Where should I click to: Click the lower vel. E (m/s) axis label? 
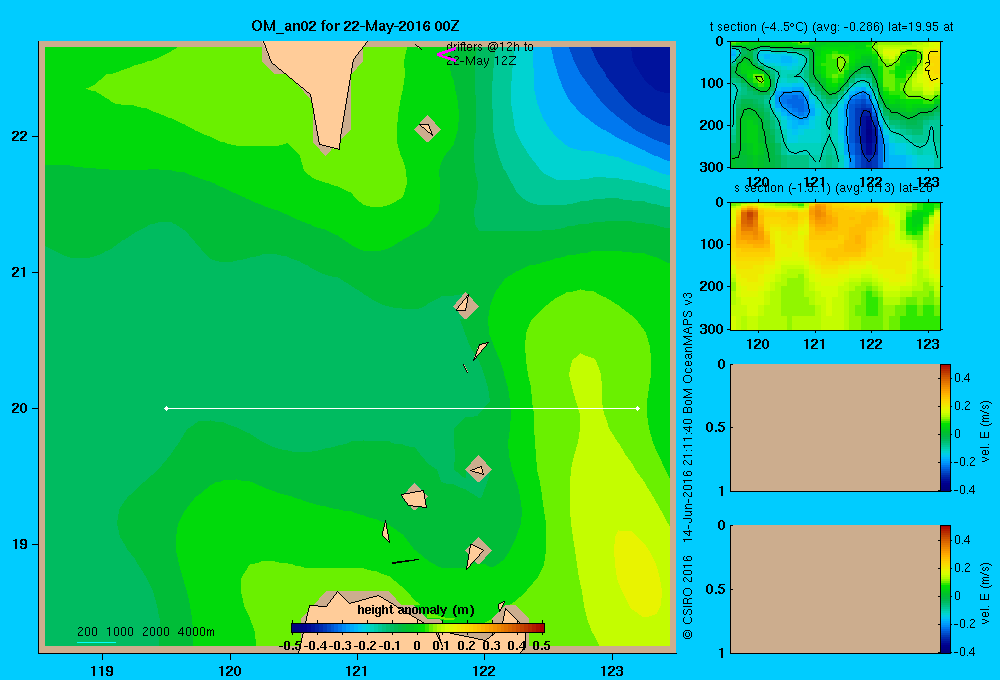[986, 593]
